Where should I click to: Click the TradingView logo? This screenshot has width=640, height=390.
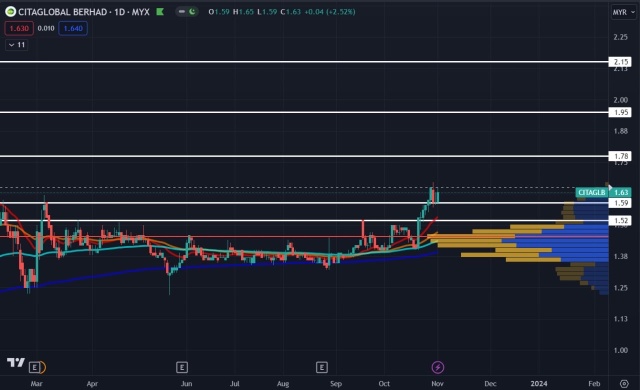point(16,362)
